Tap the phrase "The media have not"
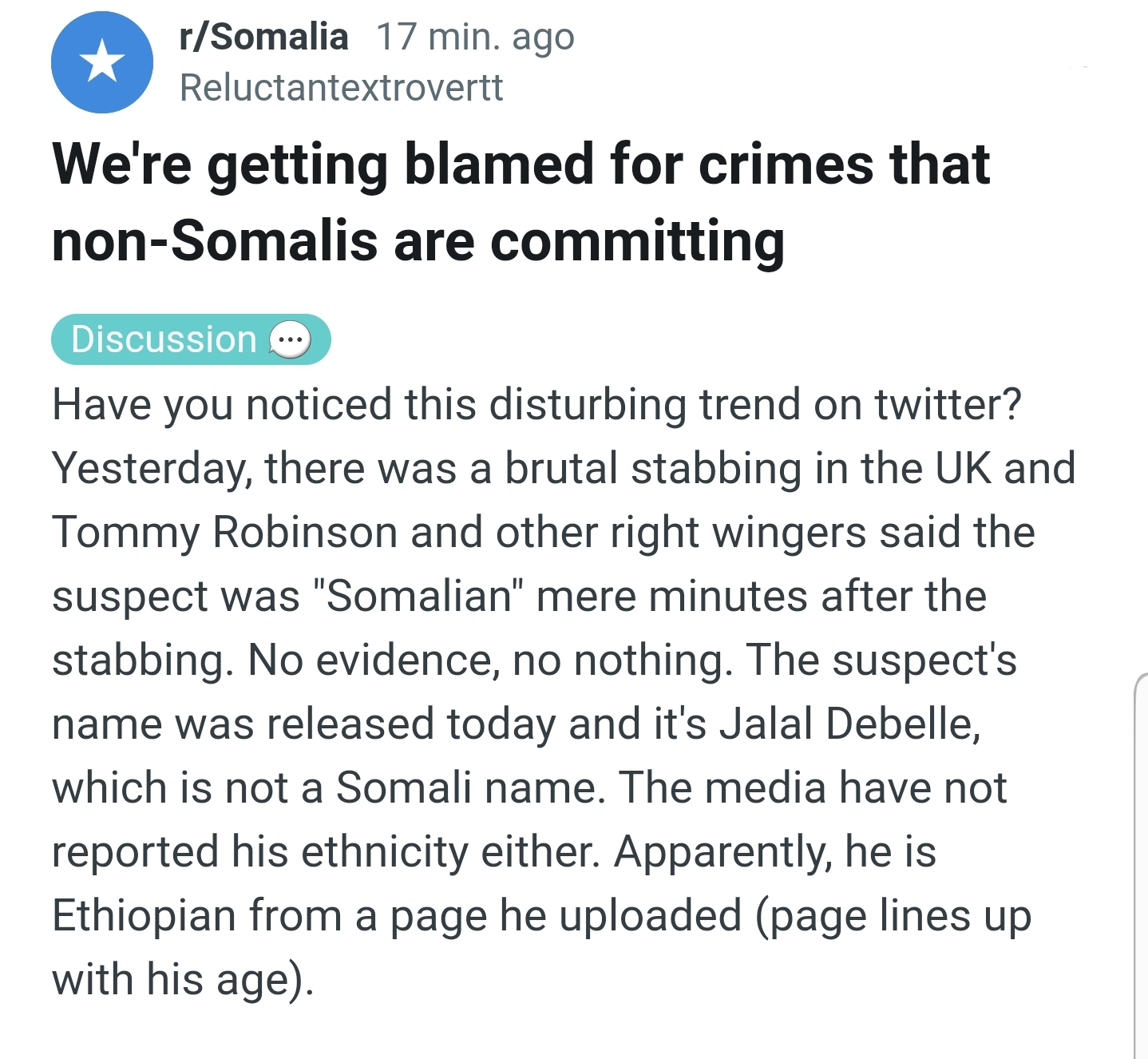The width and height of the screenshot is (1148, 1059). click(x=813, y=787)
